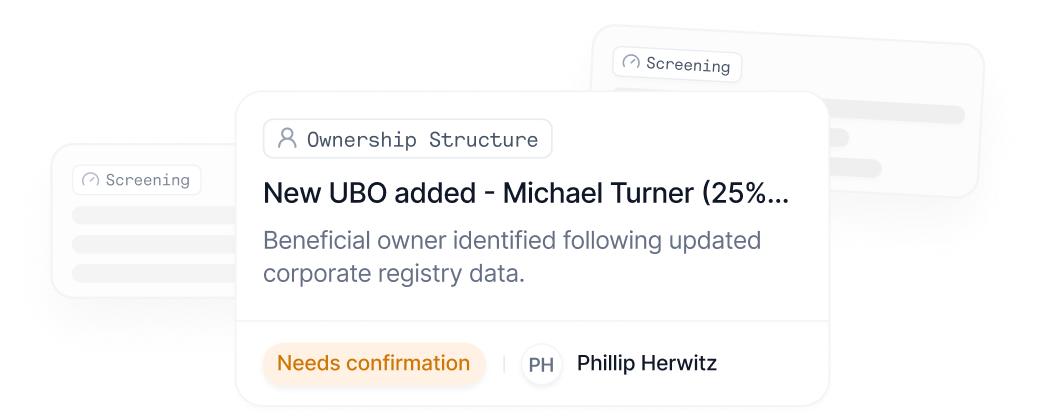Image resolution: width=1037 pixels, height=418 pixels.
Task: Click the shortest placeholder bar on right card
Action: tap(839, 138)
